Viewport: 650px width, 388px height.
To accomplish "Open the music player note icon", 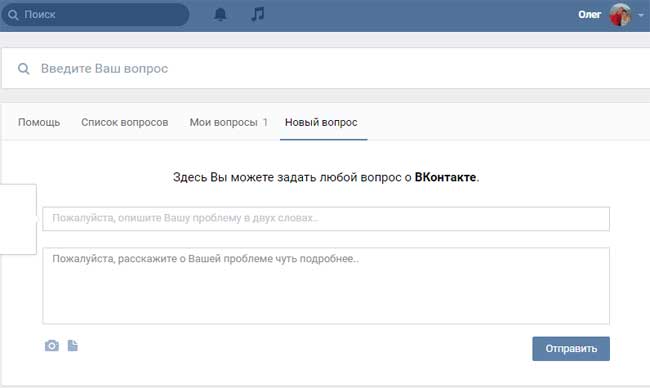I will (x=257, y=14).
